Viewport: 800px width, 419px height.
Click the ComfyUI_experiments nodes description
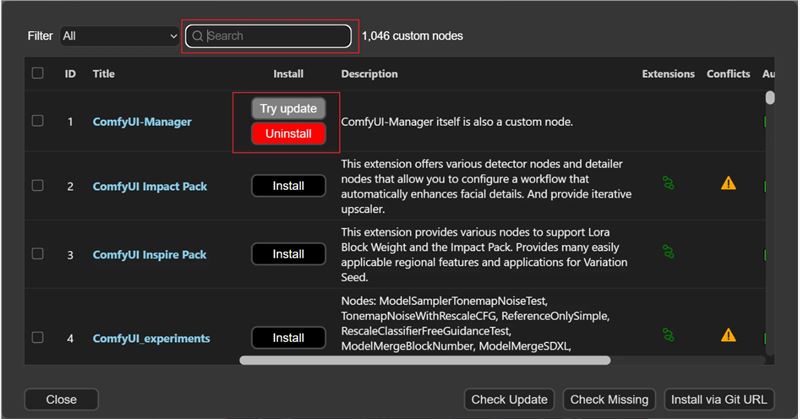475,324
